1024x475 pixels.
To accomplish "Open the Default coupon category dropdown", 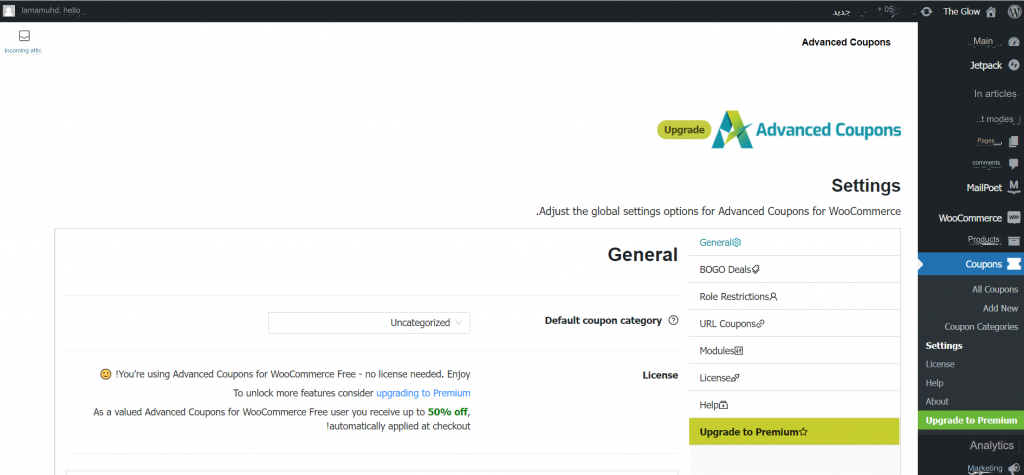I will [x=369, y=323].
